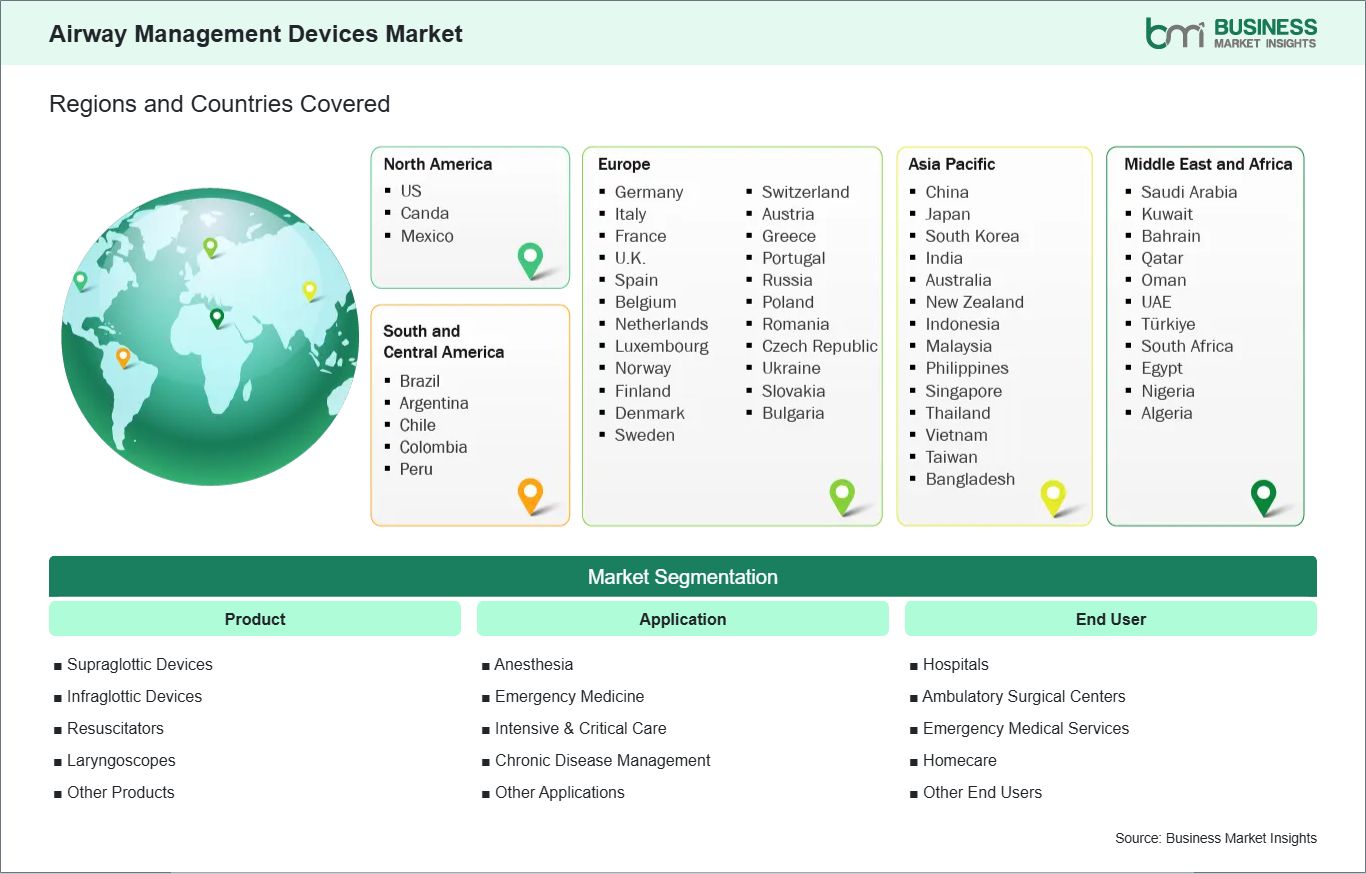Click the light green pin in Europe card

842,494
